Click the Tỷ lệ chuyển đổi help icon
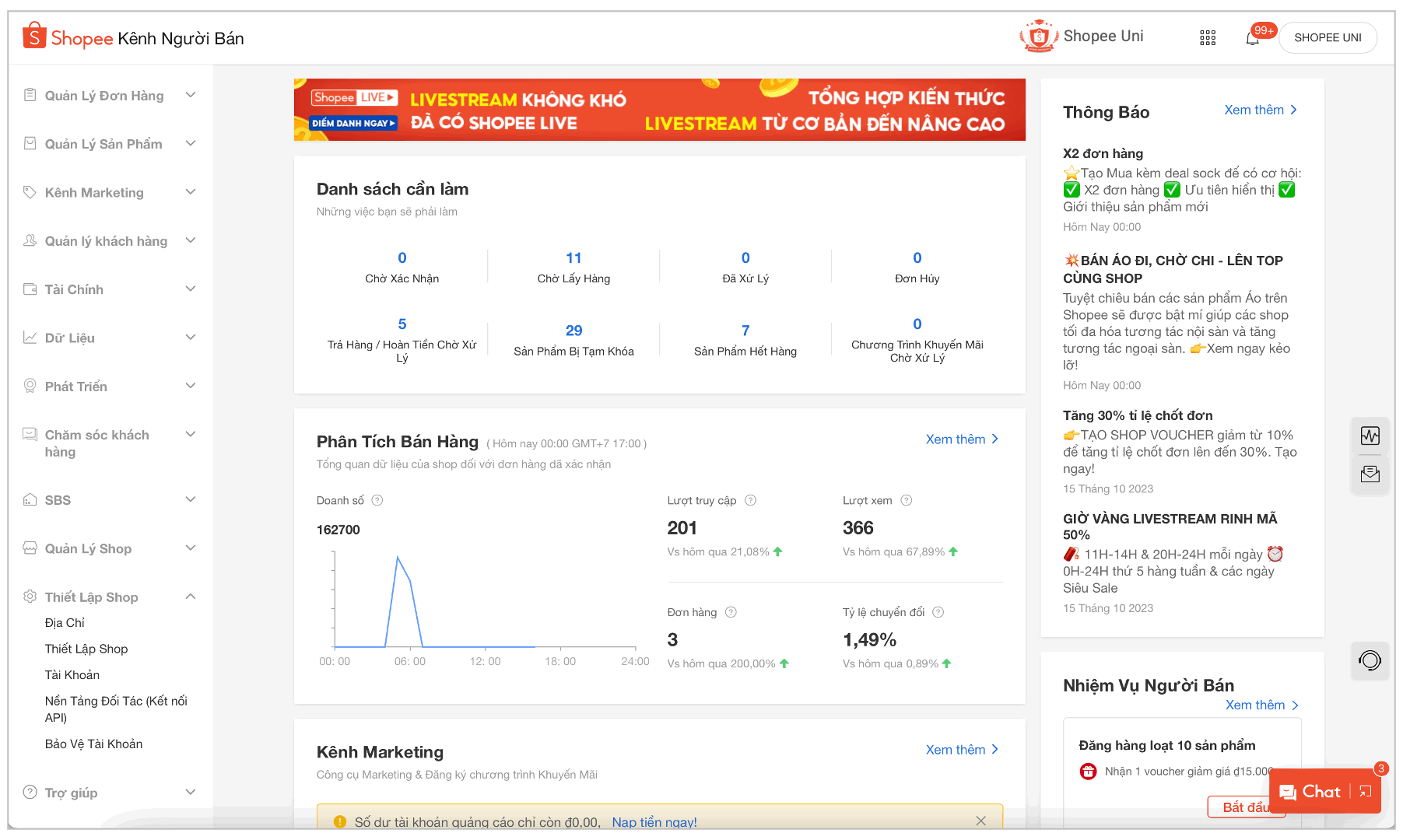This screenshot has width=1403, height=840. click(938, 612)
